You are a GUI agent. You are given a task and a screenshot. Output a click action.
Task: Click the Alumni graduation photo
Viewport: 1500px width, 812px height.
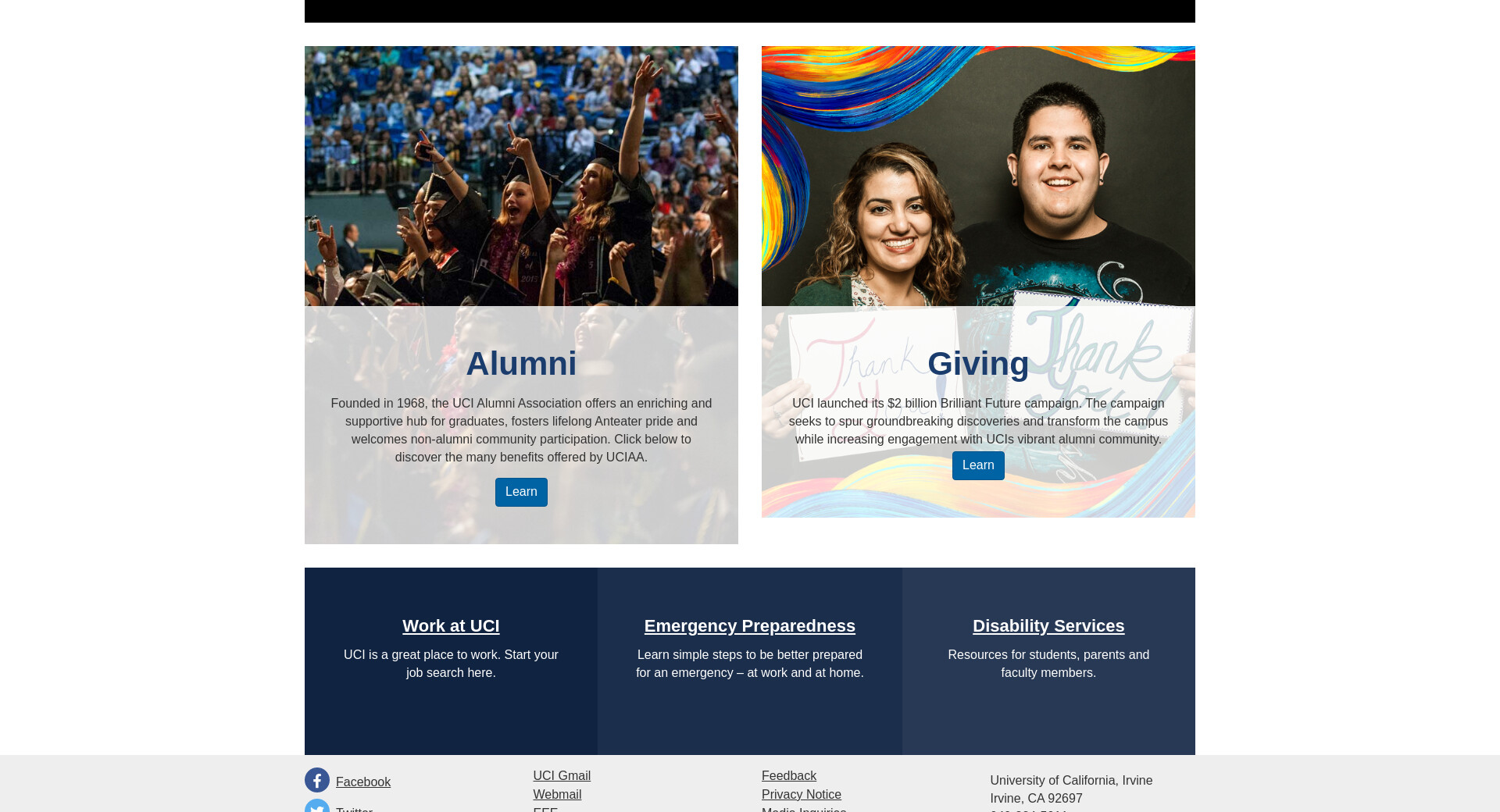tap(521, 176)
